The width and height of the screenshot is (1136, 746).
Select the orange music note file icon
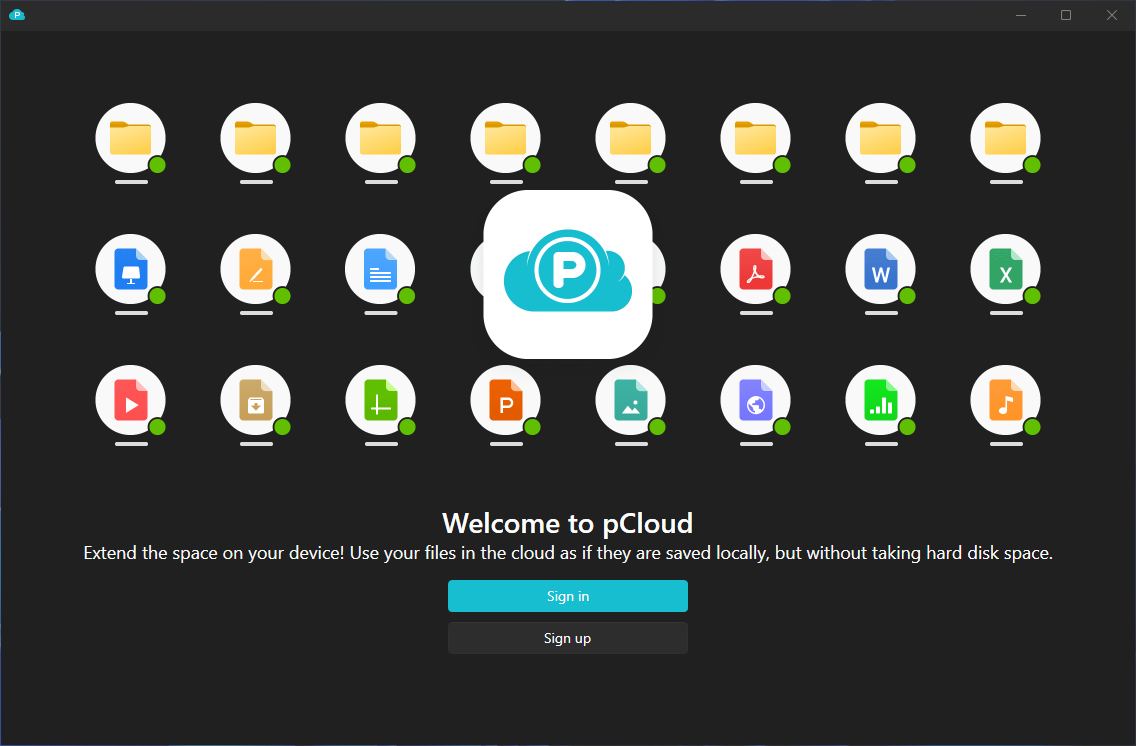point(1006,401)
